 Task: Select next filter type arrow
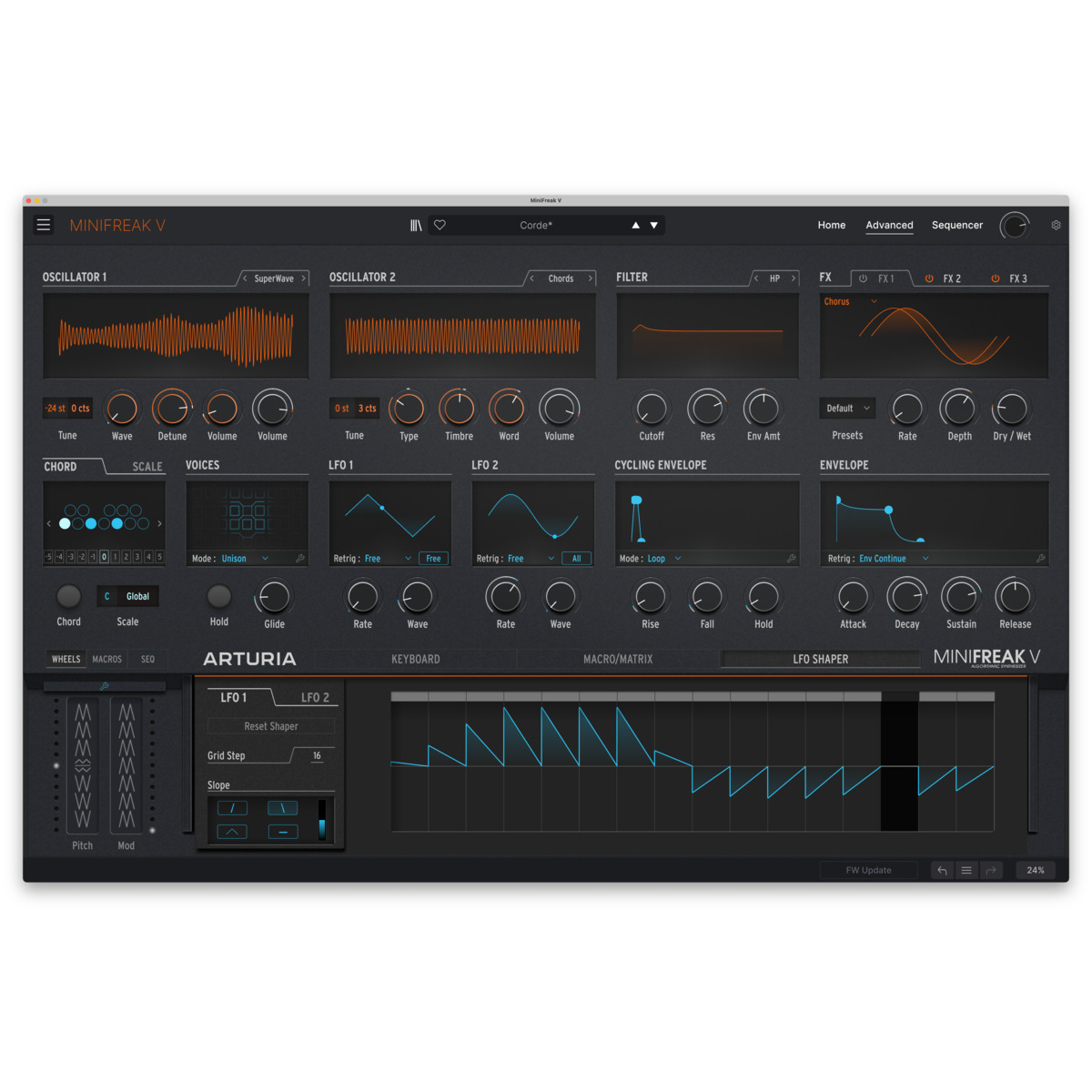pyautogui.click(x=794, y=278)
